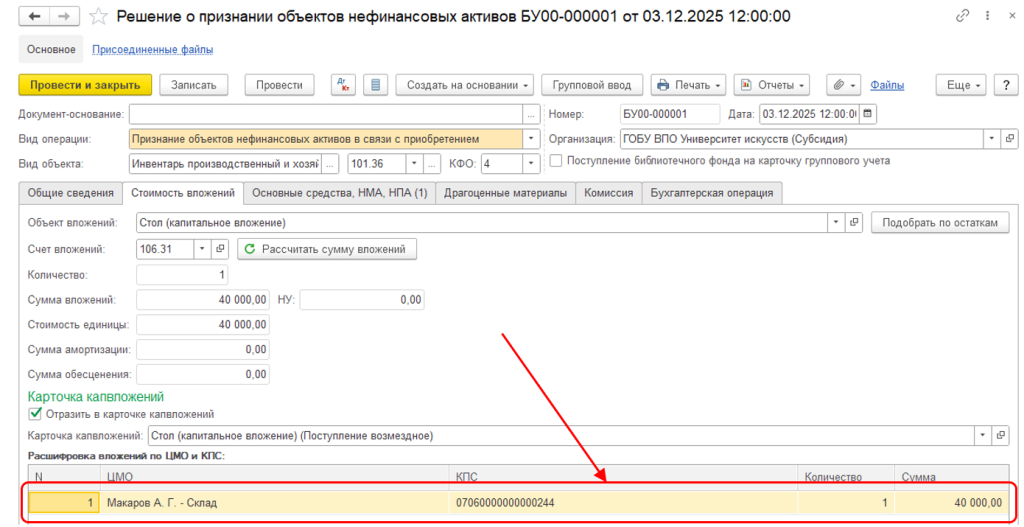The width and height of the screenshot is (1024, 527).
Task: Click the document structure list icon
Action: pyautogui.click(x=376, y=85)
